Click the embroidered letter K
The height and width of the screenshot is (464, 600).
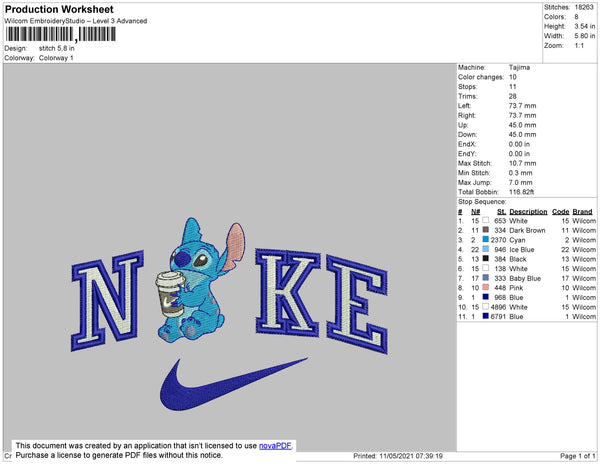tap(287, 293)
